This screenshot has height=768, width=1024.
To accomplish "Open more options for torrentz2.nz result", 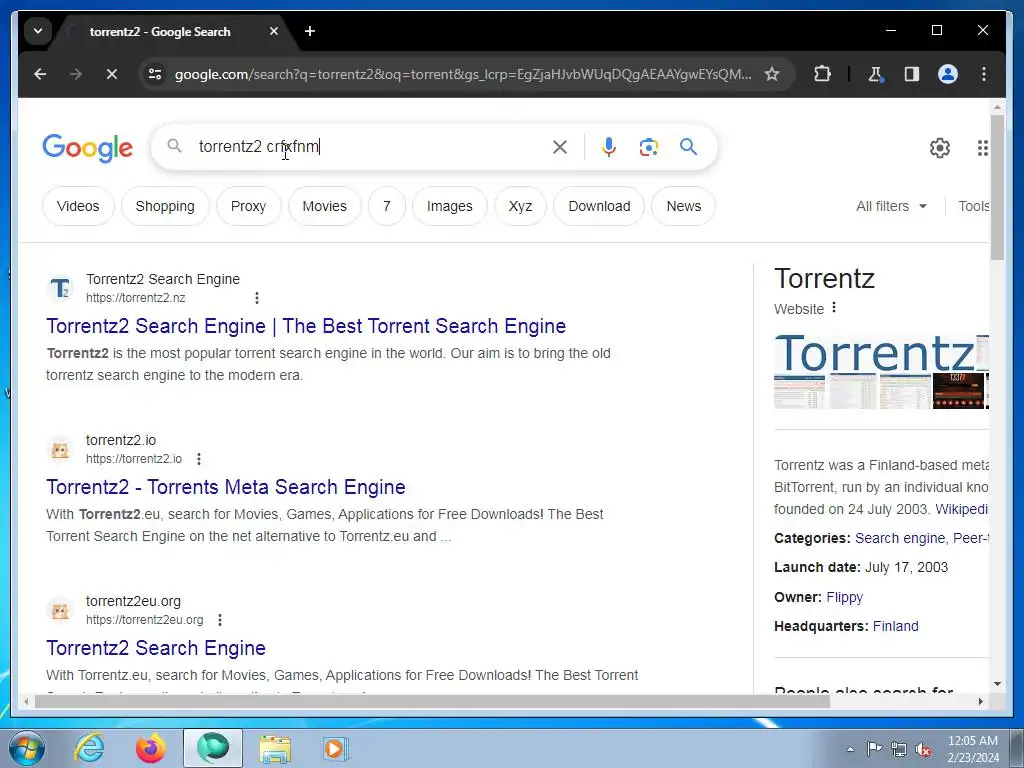I will [257, 298].
